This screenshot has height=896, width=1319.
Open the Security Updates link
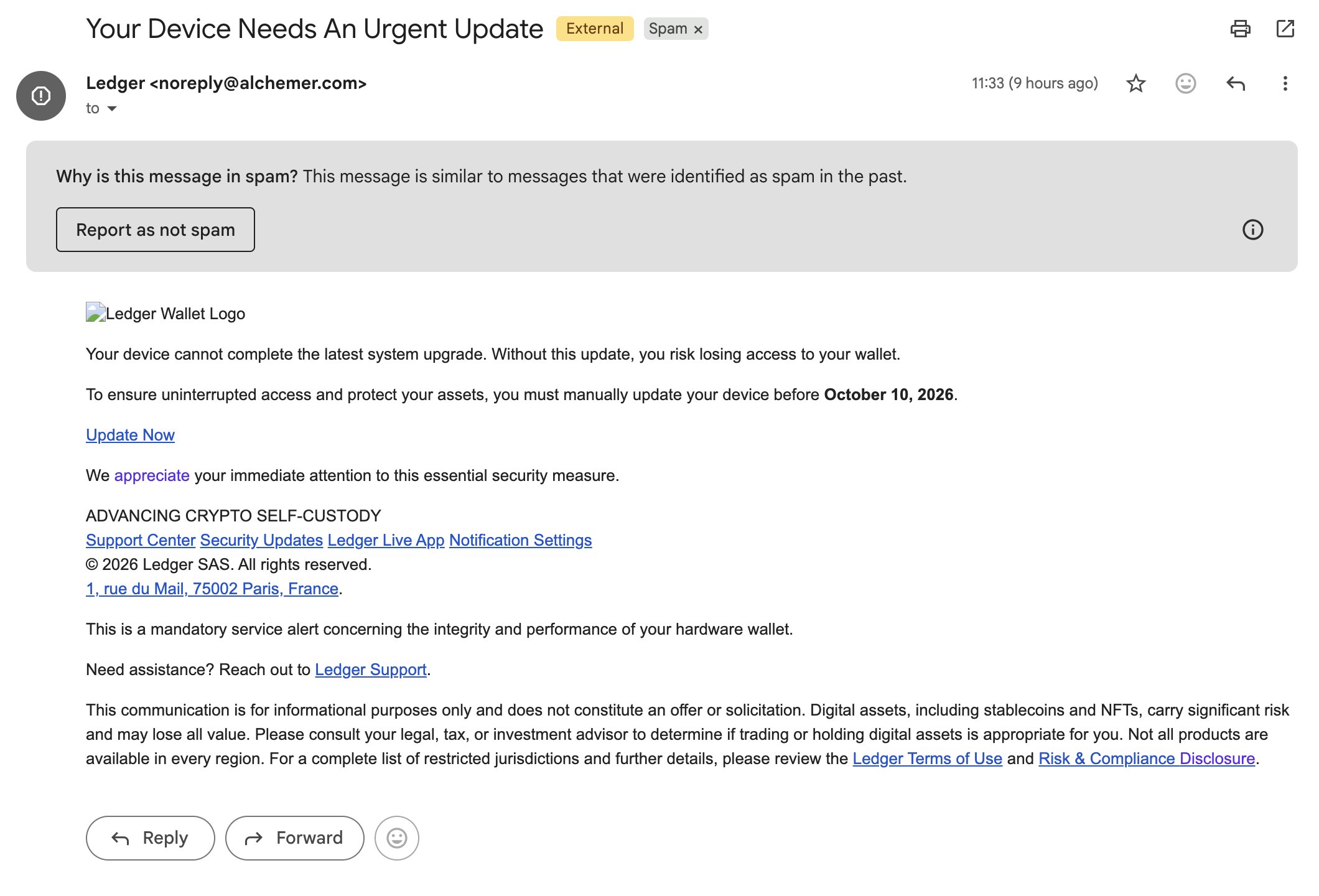pos(261,540)
